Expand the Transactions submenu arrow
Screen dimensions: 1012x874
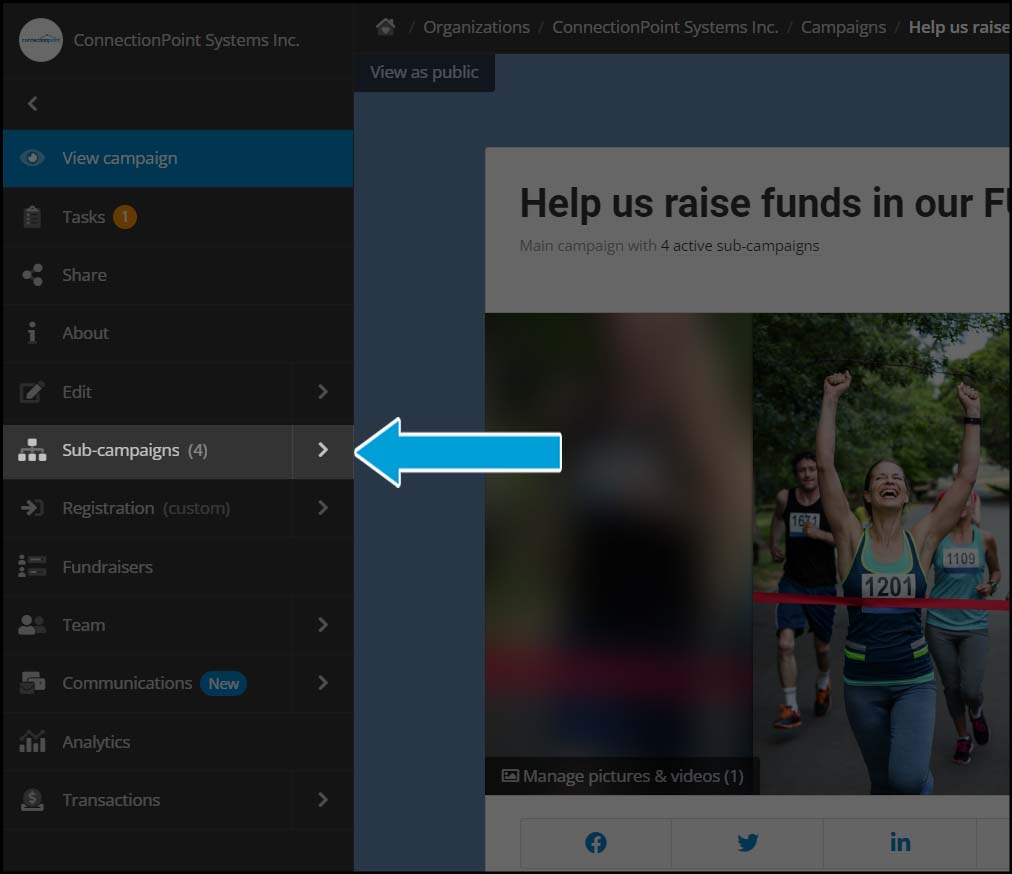[x=322, y=800]
